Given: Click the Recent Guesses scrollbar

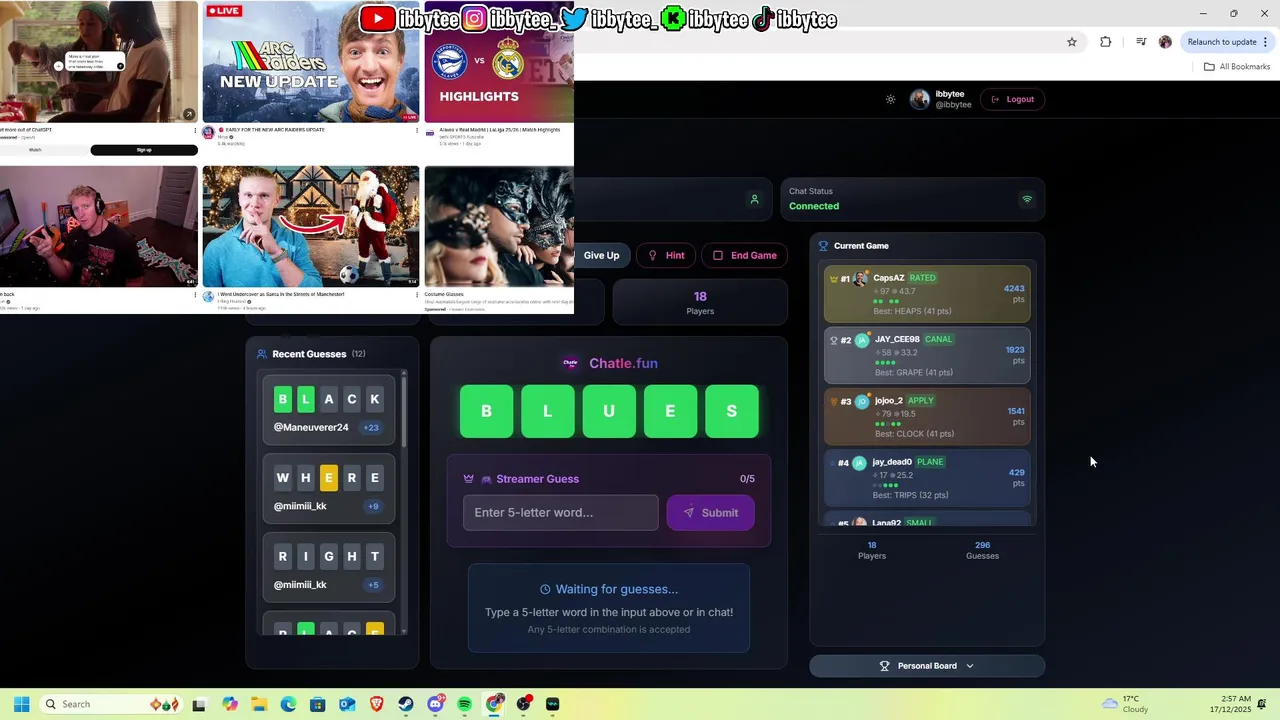Looking at the screenshot, I should (x=404, y=410).
